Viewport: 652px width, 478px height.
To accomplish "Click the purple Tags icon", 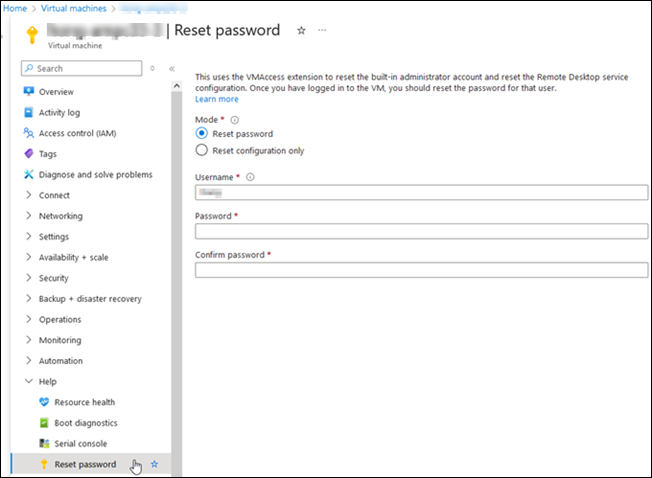I will [x=29, y=154].
